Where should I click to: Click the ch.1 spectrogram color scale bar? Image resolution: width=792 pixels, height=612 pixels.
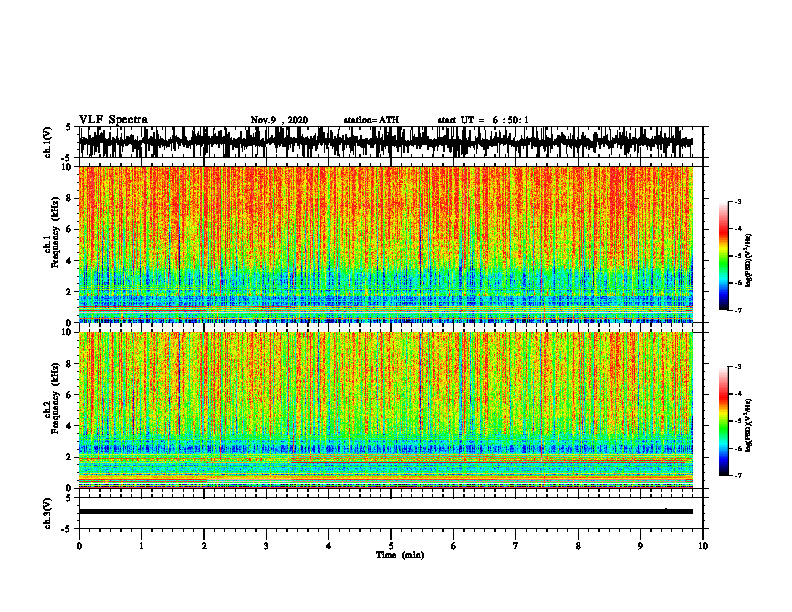tap(723, 256)
